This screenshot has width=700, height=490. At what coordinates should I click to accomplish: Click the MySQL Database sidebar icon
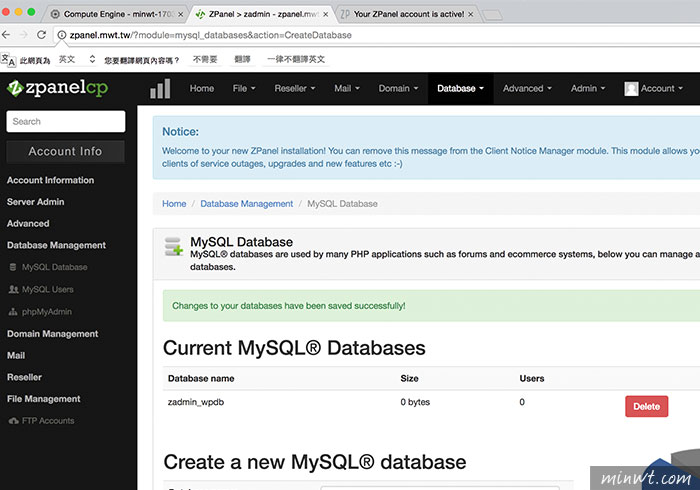13,267
